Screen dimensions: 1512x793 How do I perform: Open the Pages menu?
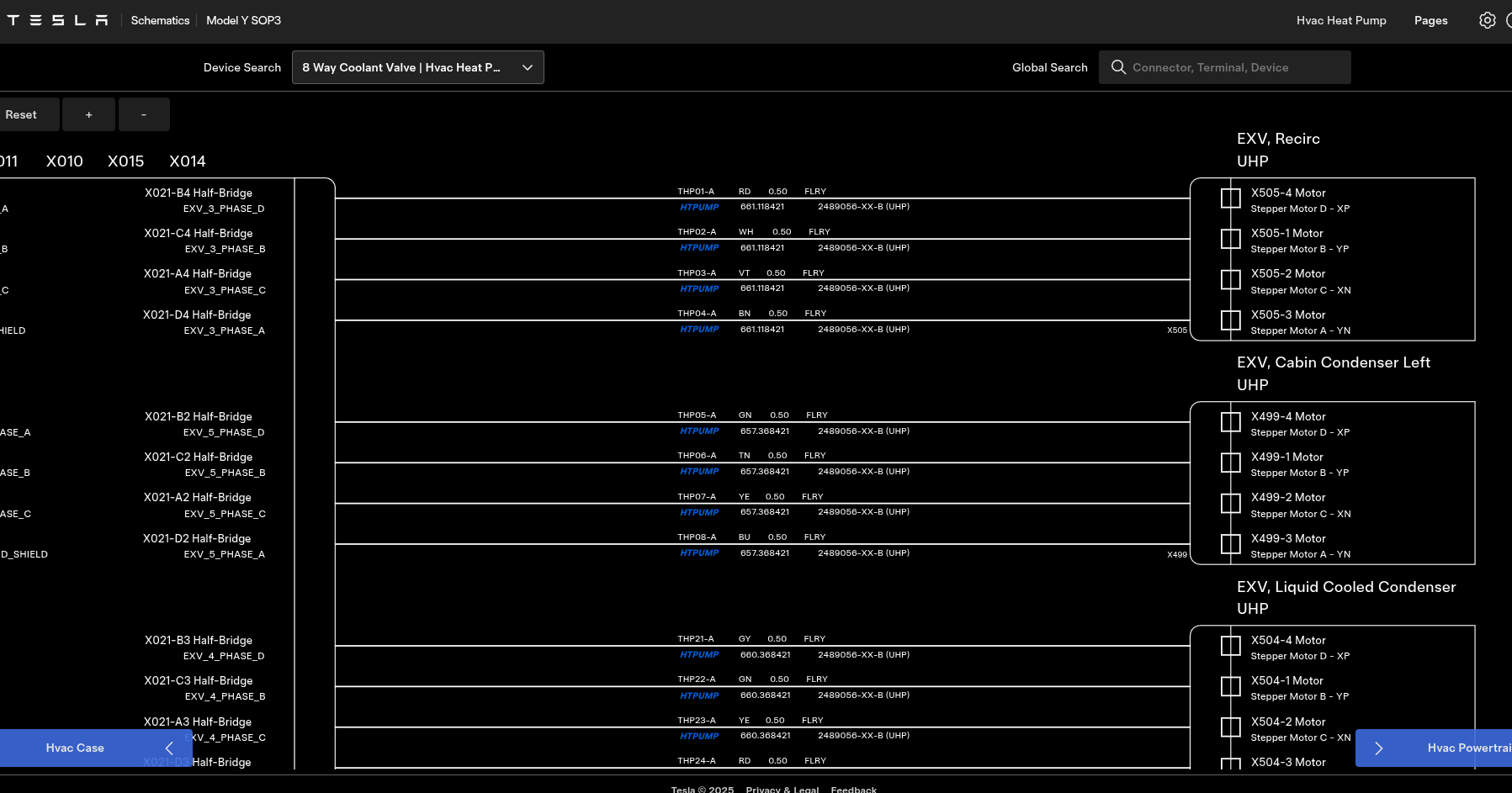tap(1430, 20)
